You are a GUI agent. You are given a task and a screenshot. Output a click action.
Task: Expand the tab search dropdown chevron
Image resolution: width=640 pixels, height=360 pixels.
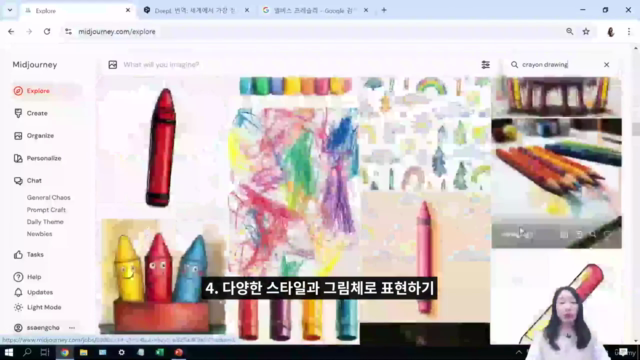(x=10, y=11)
